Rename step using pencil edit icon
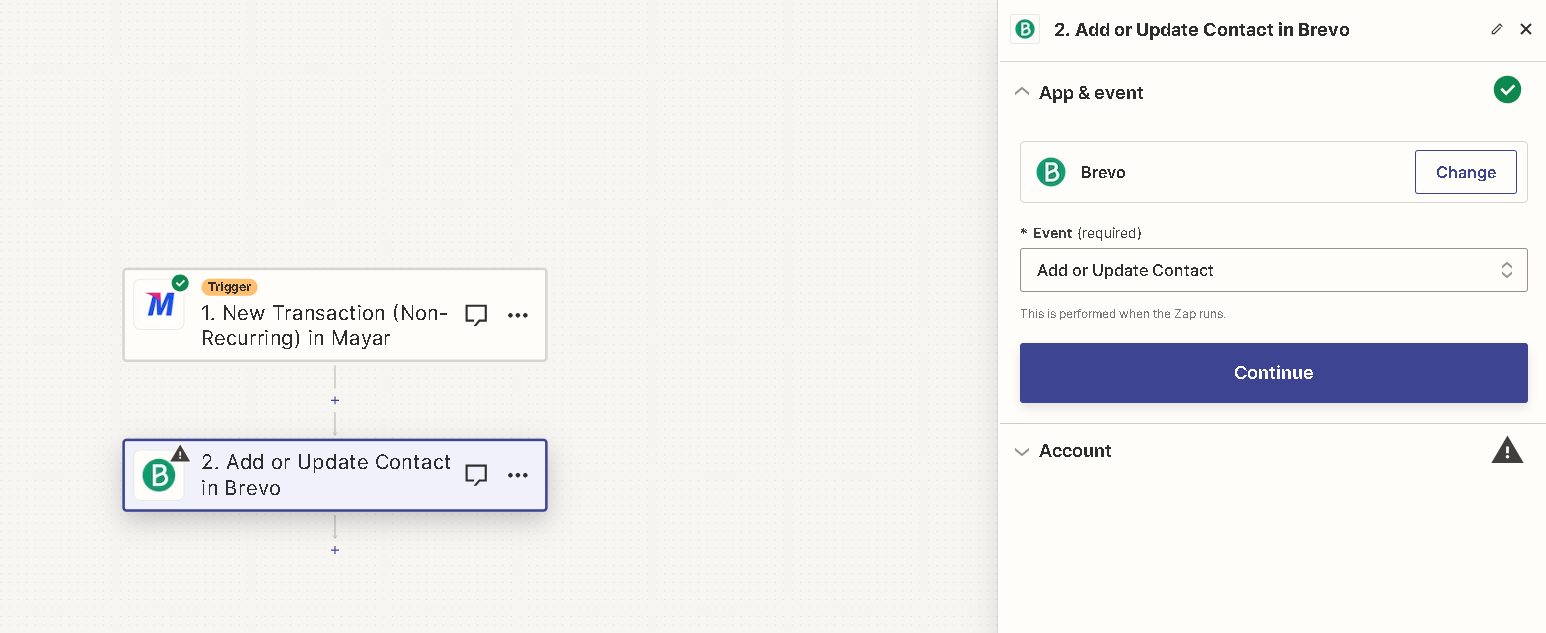1546x633 pixels. 1497,30
